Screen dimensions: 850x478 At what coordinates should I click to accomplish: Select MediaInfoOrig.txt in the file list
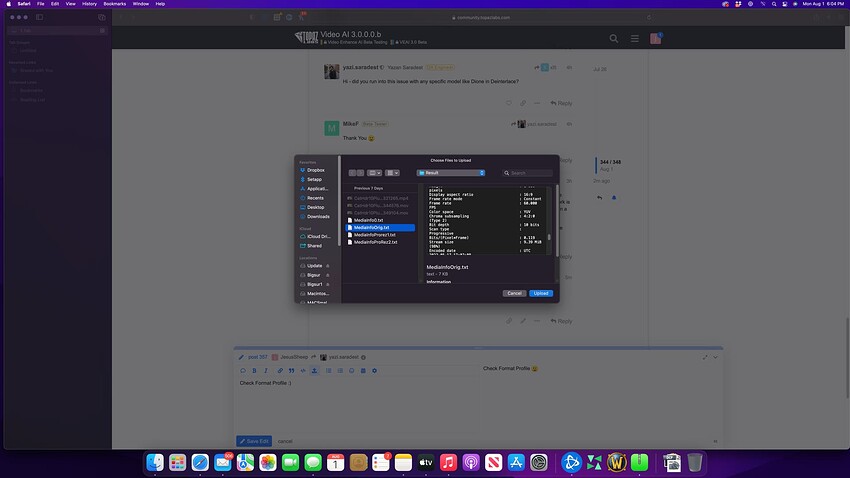[x=380, y=228]
